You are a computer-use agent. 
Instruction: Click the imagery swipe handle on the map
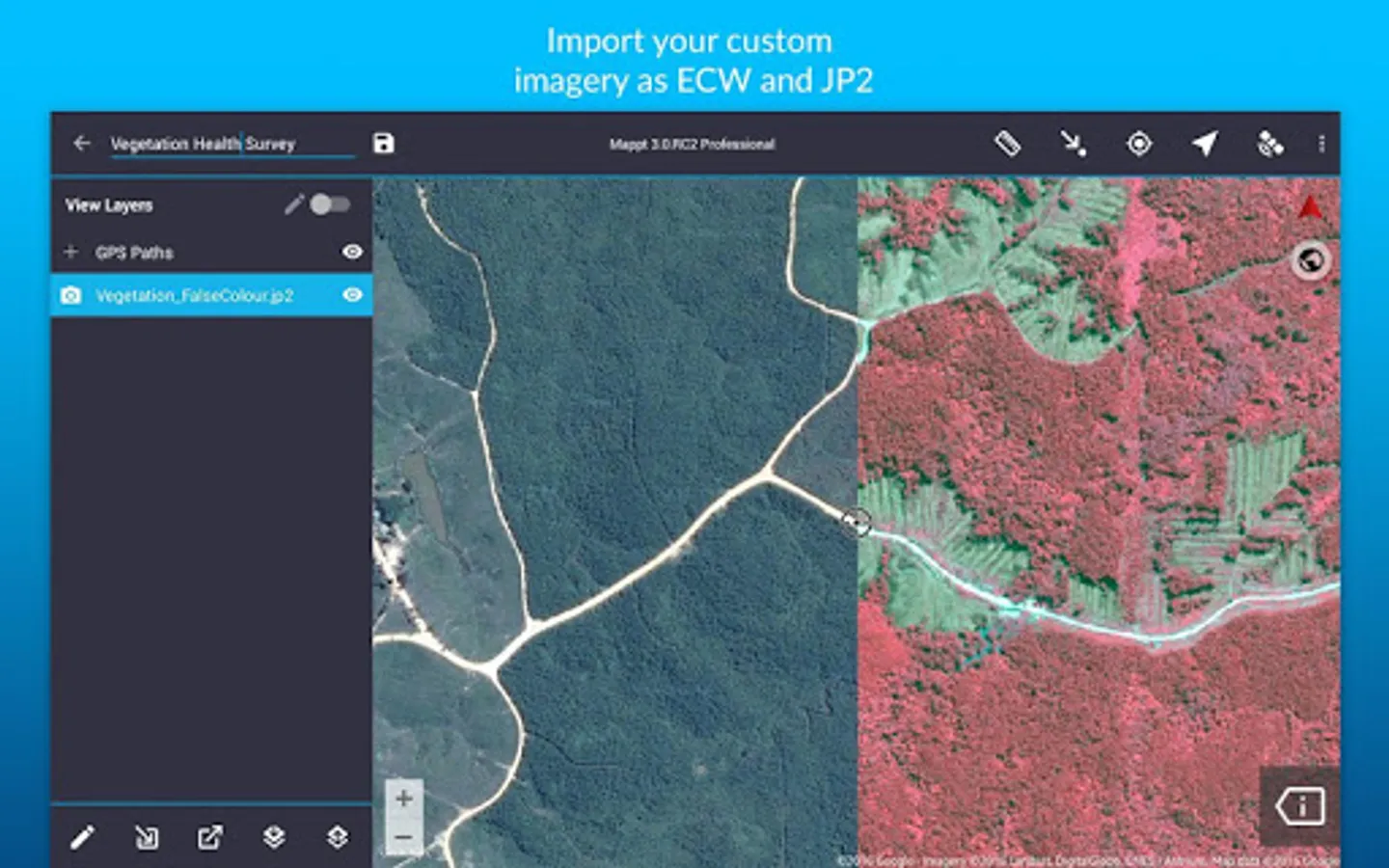(x=857, y=522)
